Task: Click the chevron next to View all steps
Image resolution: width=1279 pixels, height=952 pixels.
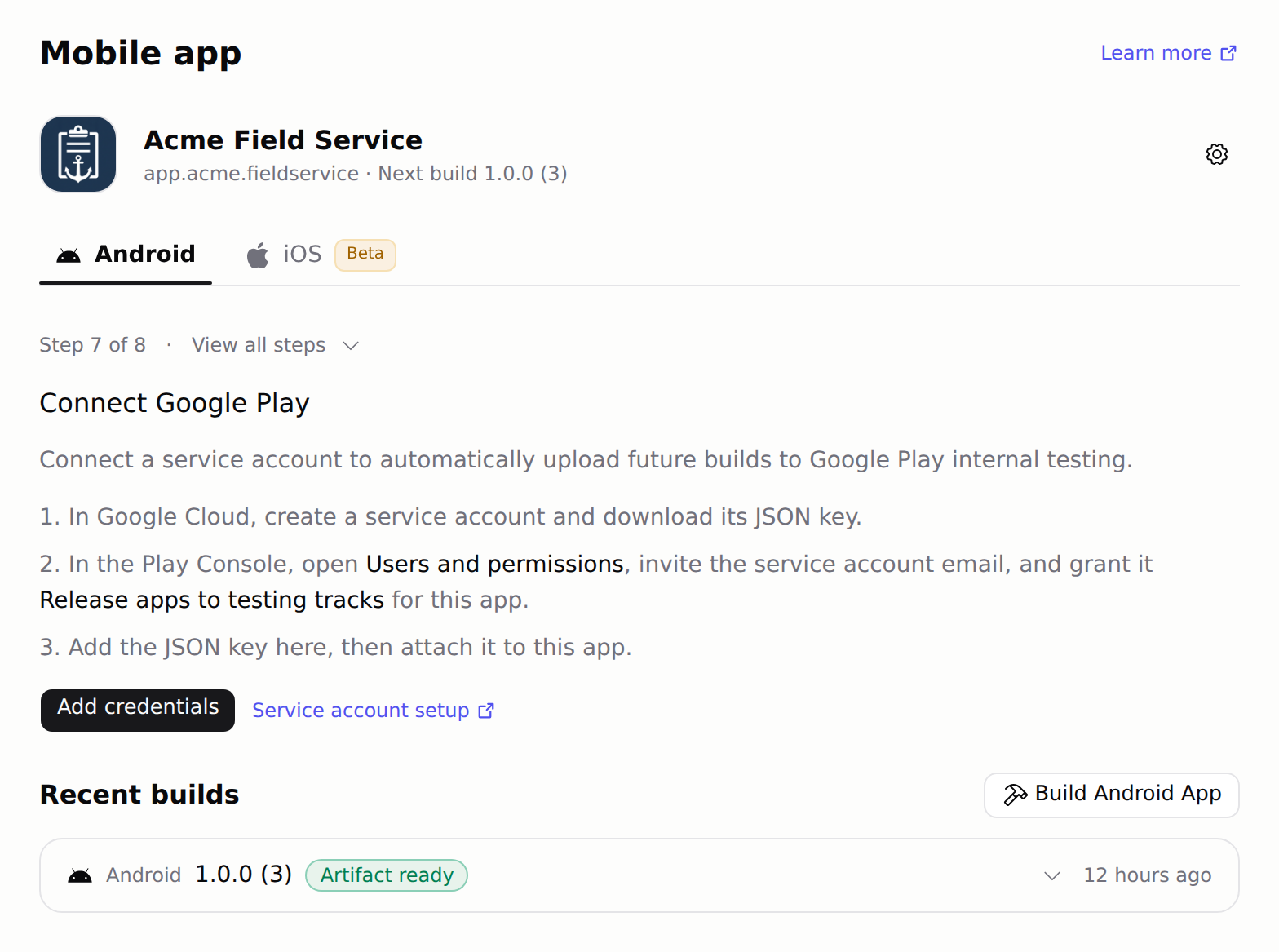Action: 351,346
